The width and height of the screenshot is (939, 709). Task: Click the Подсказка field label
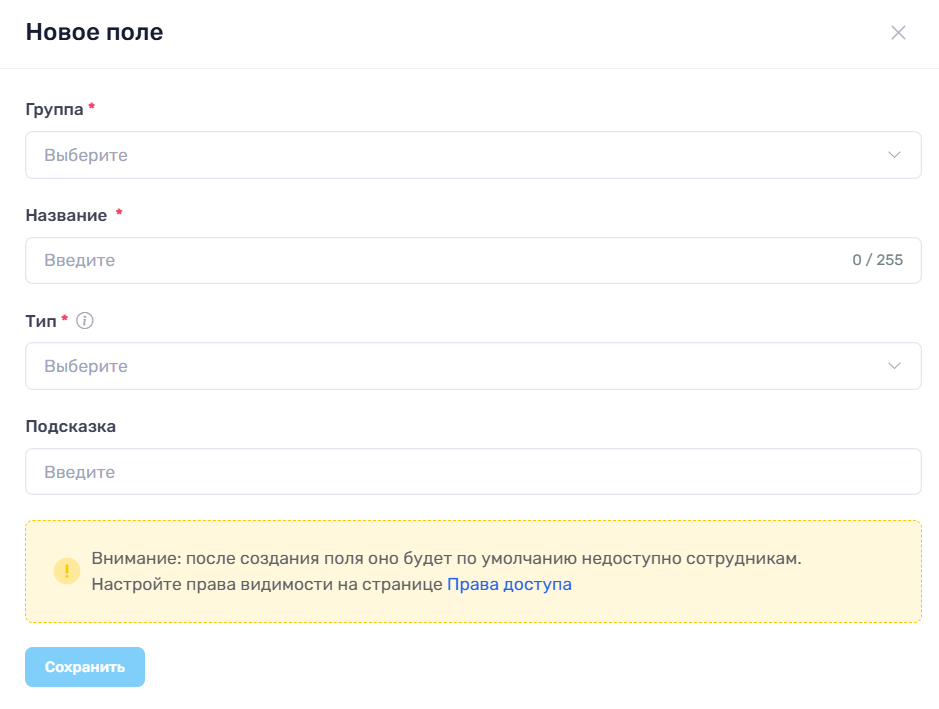click(x=71, y=426)
